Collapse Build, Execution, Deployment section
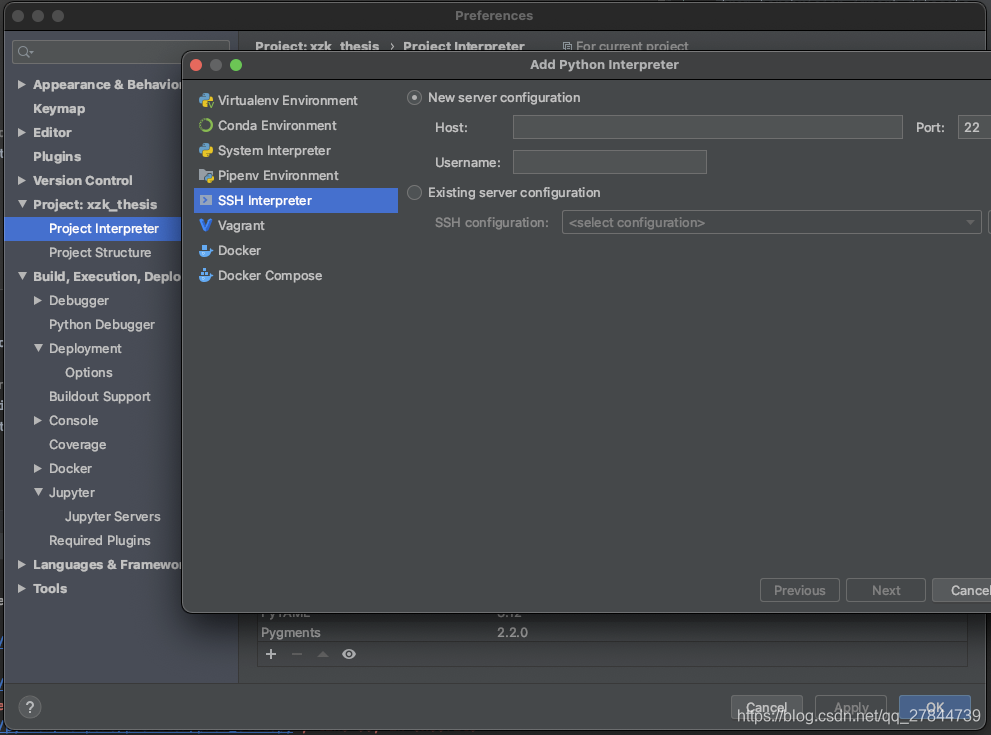The width and height of the screenshot is (991, 735). click(22, 276)
